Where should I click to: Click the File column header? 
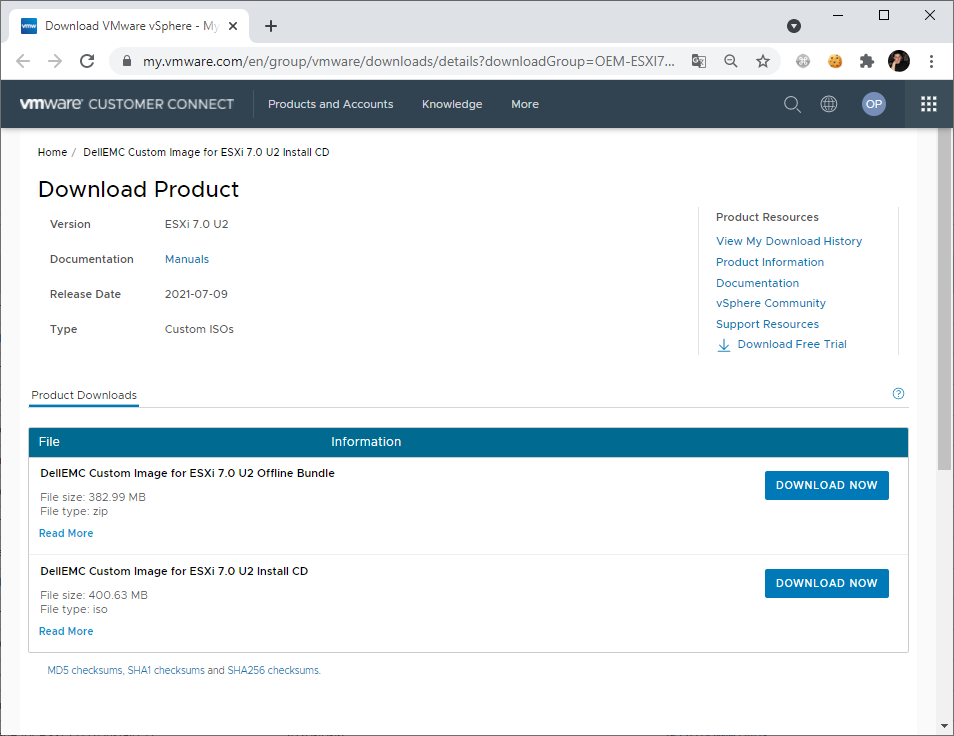click(49, 442)
